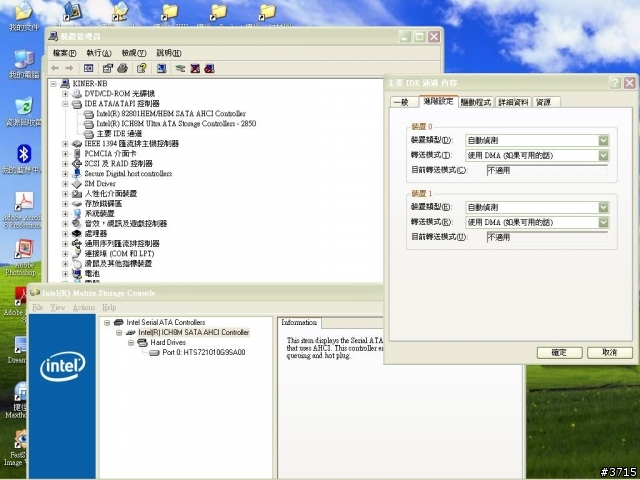Screen dimensions: 640x480
Task: Toggle the show/hide console tree toolbar icon
Action: 88,68
